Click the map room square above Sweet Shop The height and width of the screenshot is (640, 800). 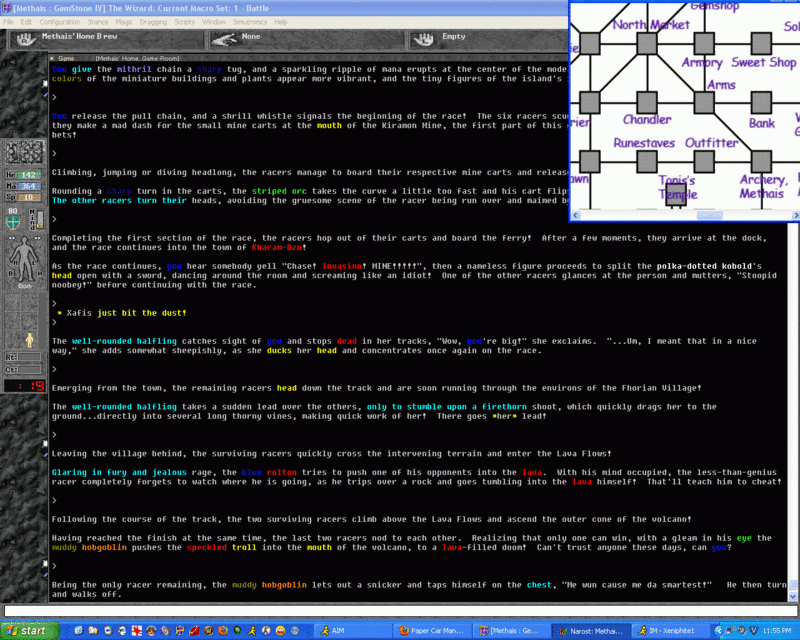pos(762,42)
